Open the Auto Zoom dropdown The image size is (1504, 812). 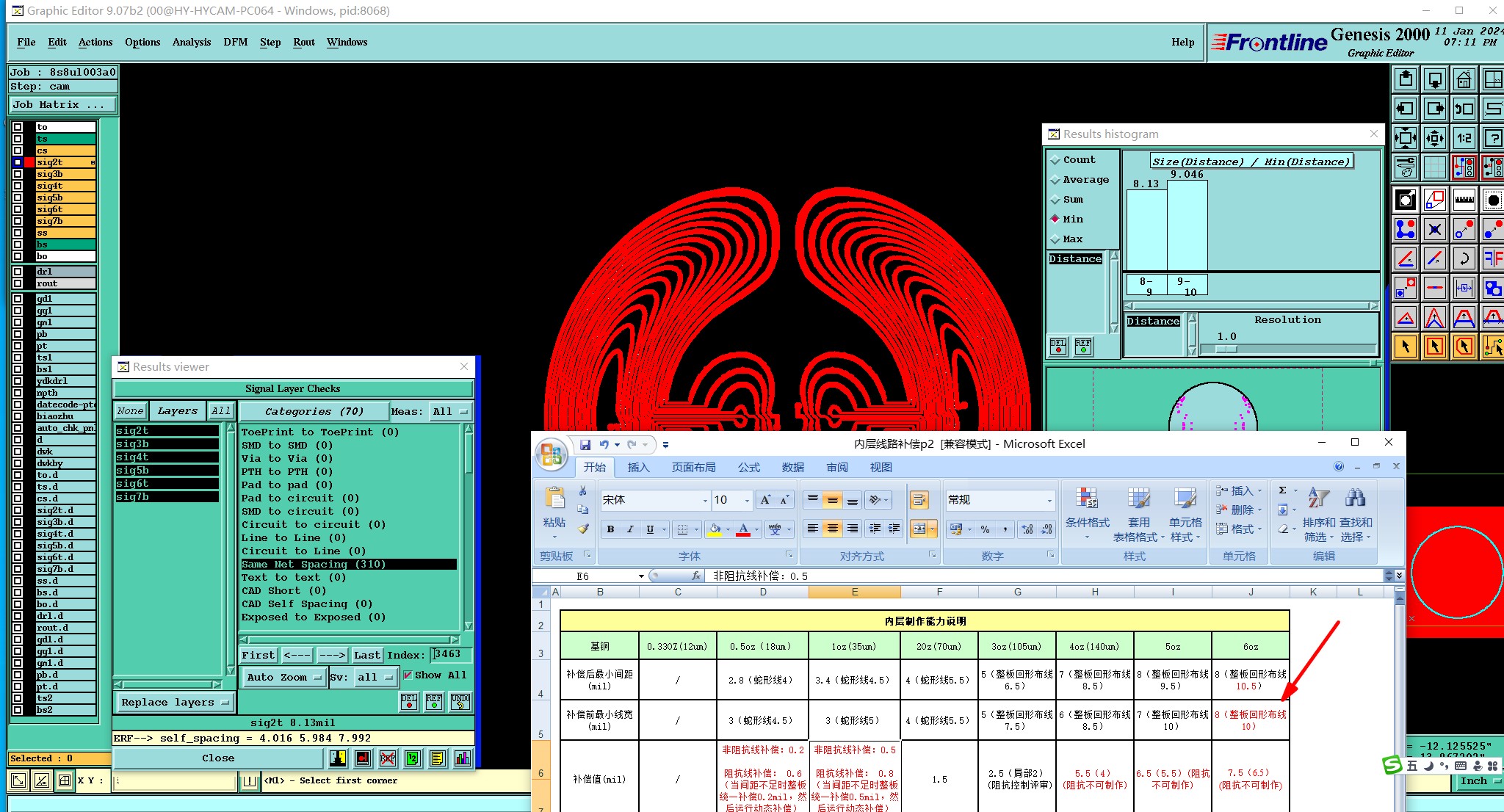[284, 678]
